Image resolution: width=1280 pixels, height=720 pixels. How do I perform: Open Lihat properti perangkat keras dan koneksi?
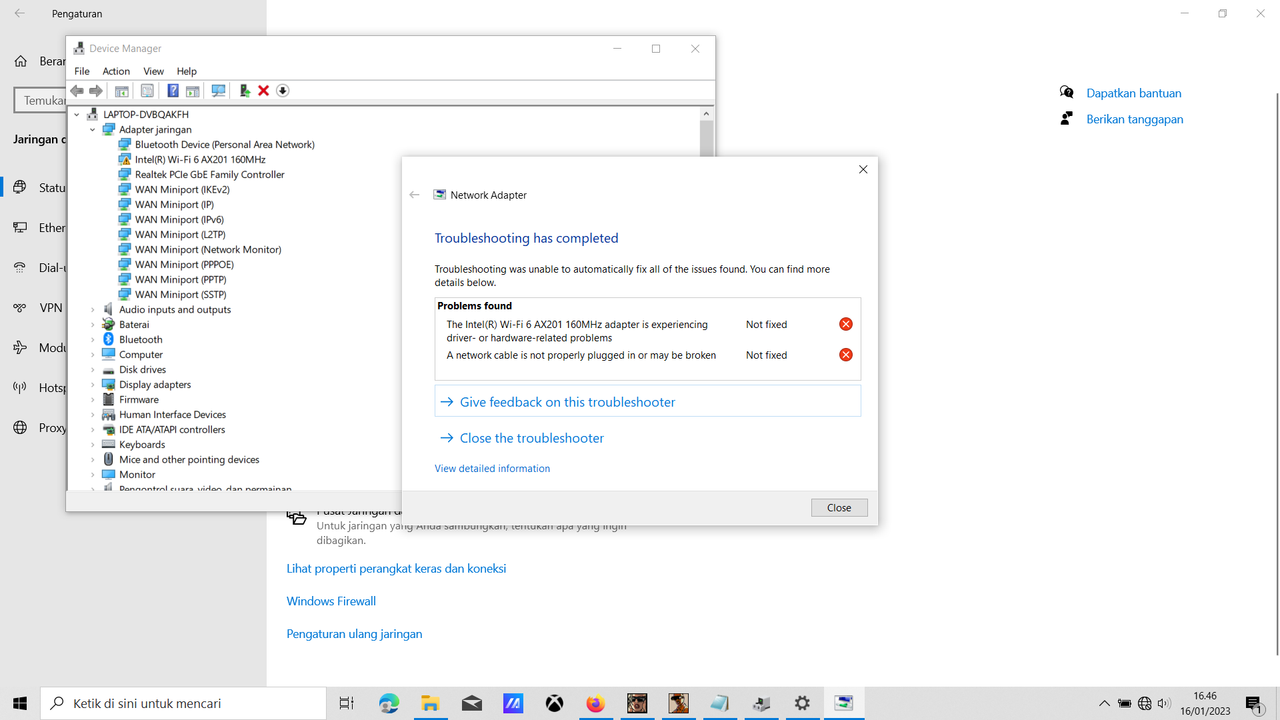click(x=396, y=568)
